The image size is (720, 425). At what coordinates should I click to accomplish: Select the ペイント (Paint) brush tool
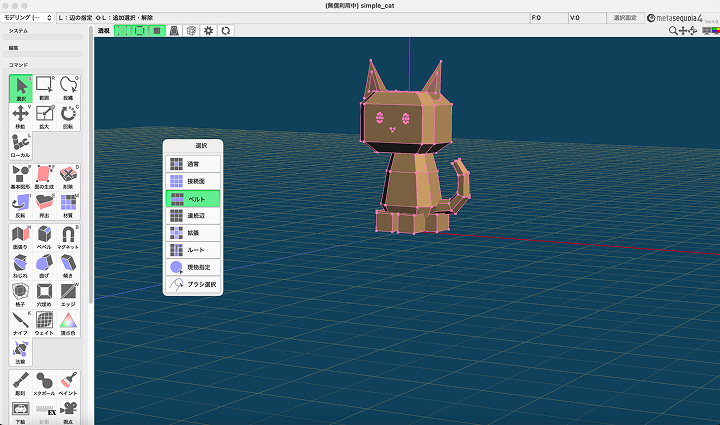(68, 384)
